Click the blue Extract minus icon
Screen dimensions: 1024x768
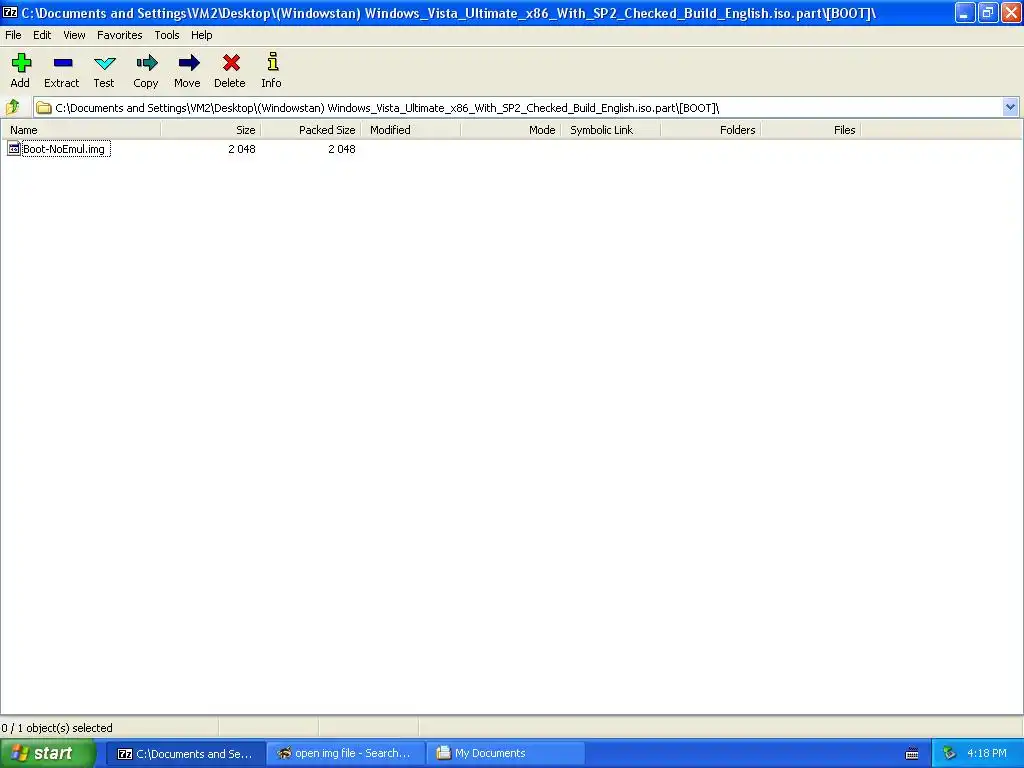click(x=63, y=63)
